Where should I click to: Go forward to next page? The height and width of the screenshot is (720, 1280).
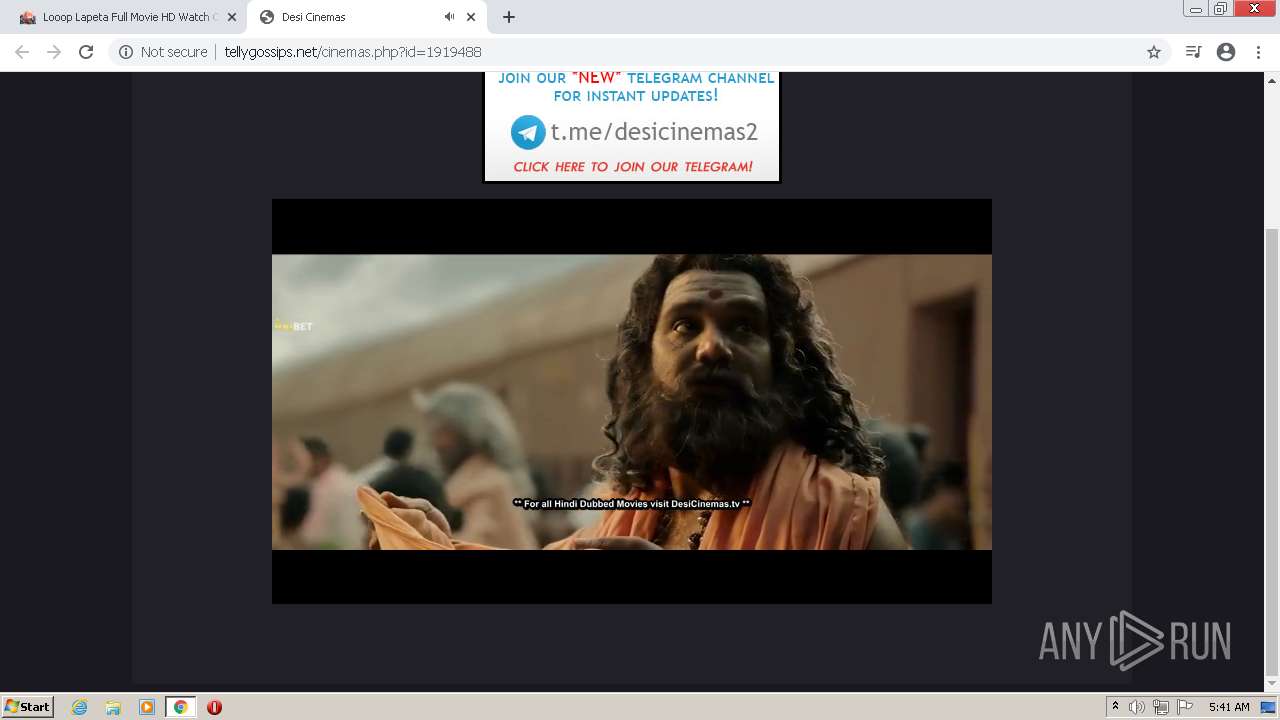point(54,52)
